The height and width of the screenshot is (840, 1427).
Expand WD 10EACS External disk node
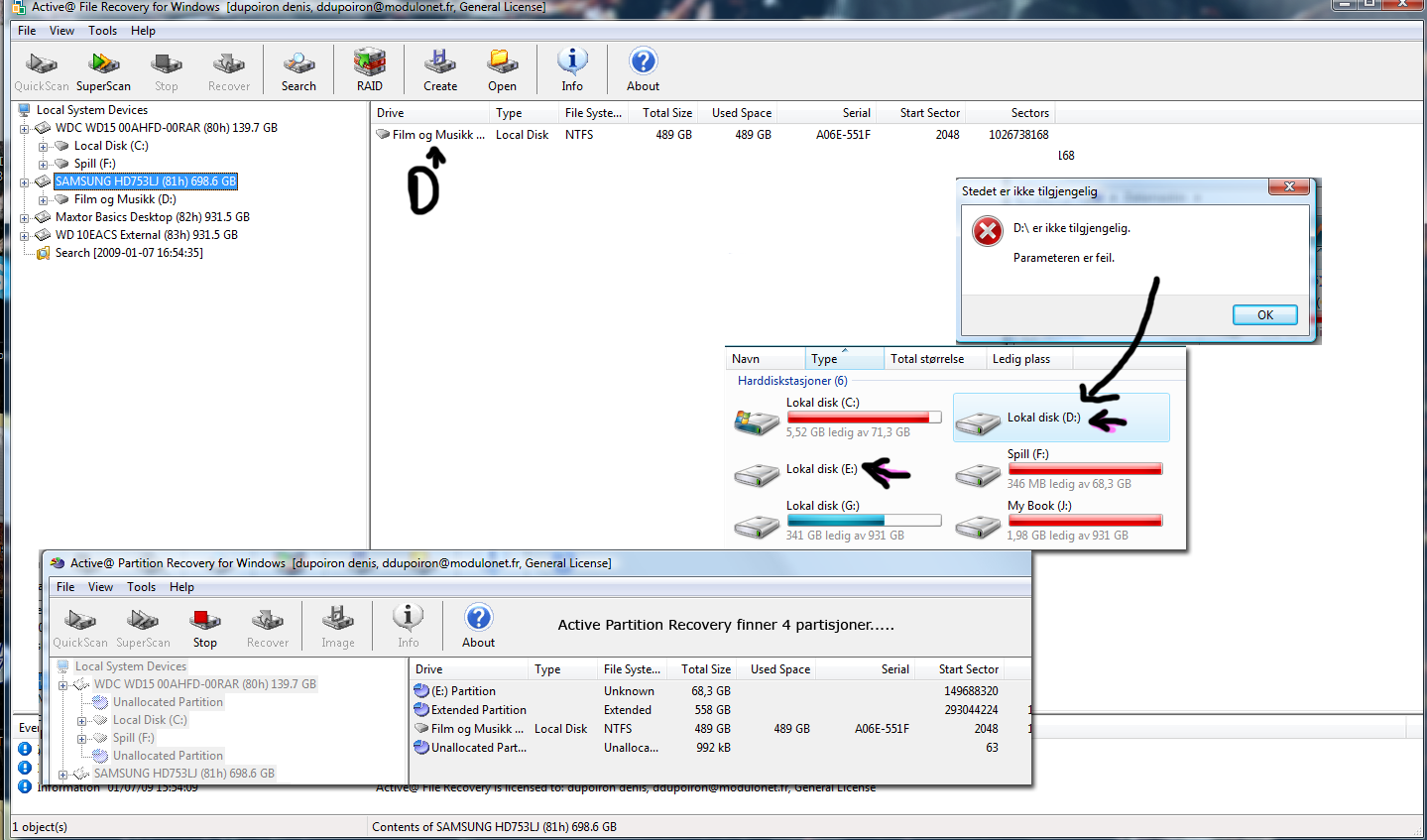coord(25,235)
